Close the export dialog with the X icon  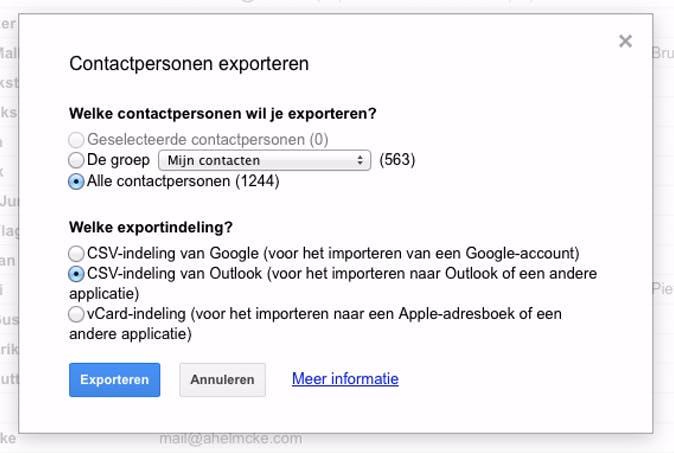625,41
